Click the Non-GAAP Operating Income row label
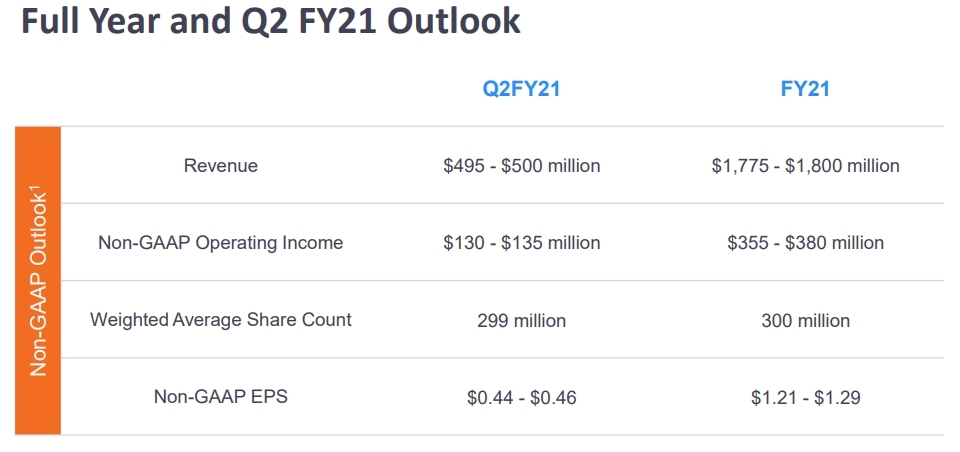Image resolution: width=960 pixels, height=452 pixels. pyautogui.click(x=221, y=243)
